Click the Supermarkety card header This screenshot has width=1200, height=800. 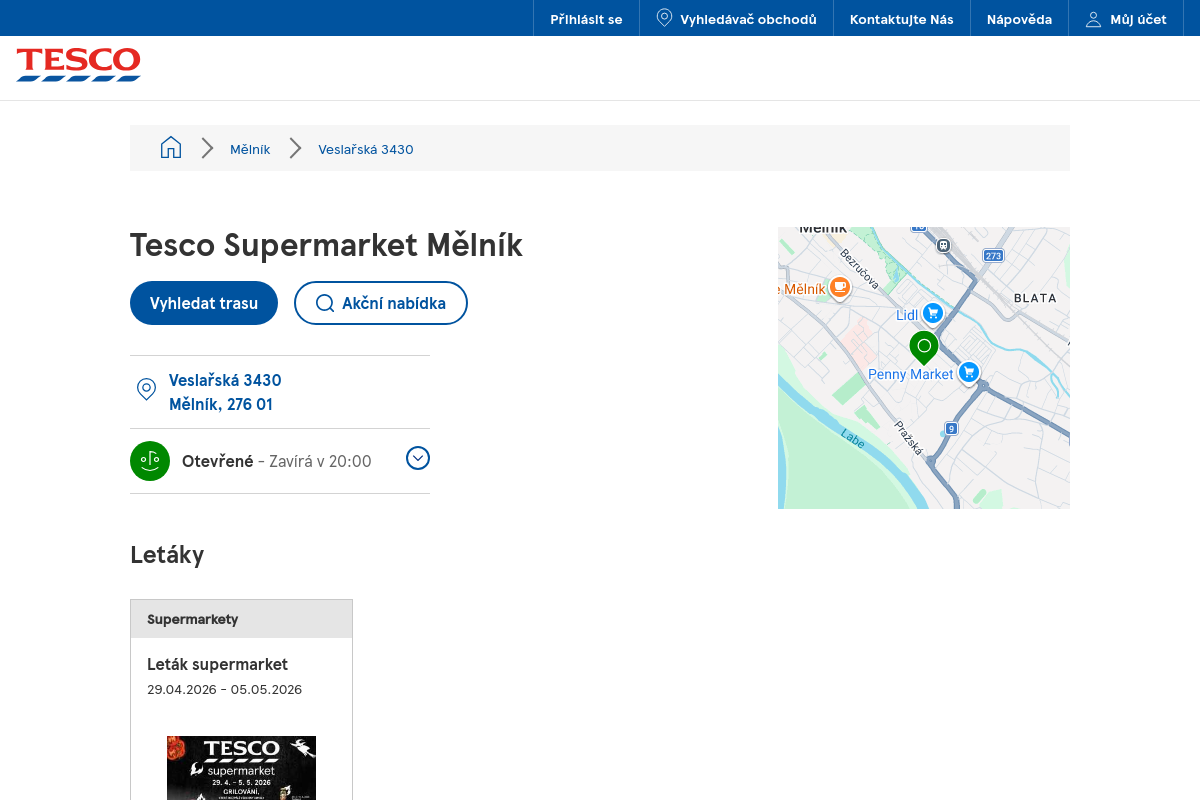(241, 619)
